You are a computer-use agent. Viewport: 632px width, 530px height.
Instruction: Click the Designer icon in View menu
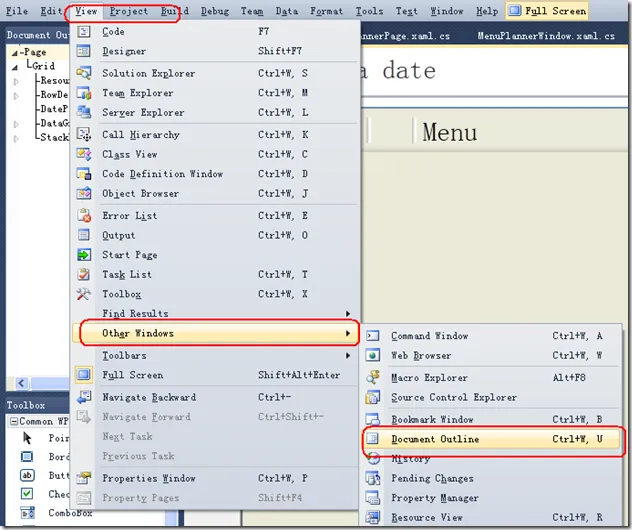[84, 51]
